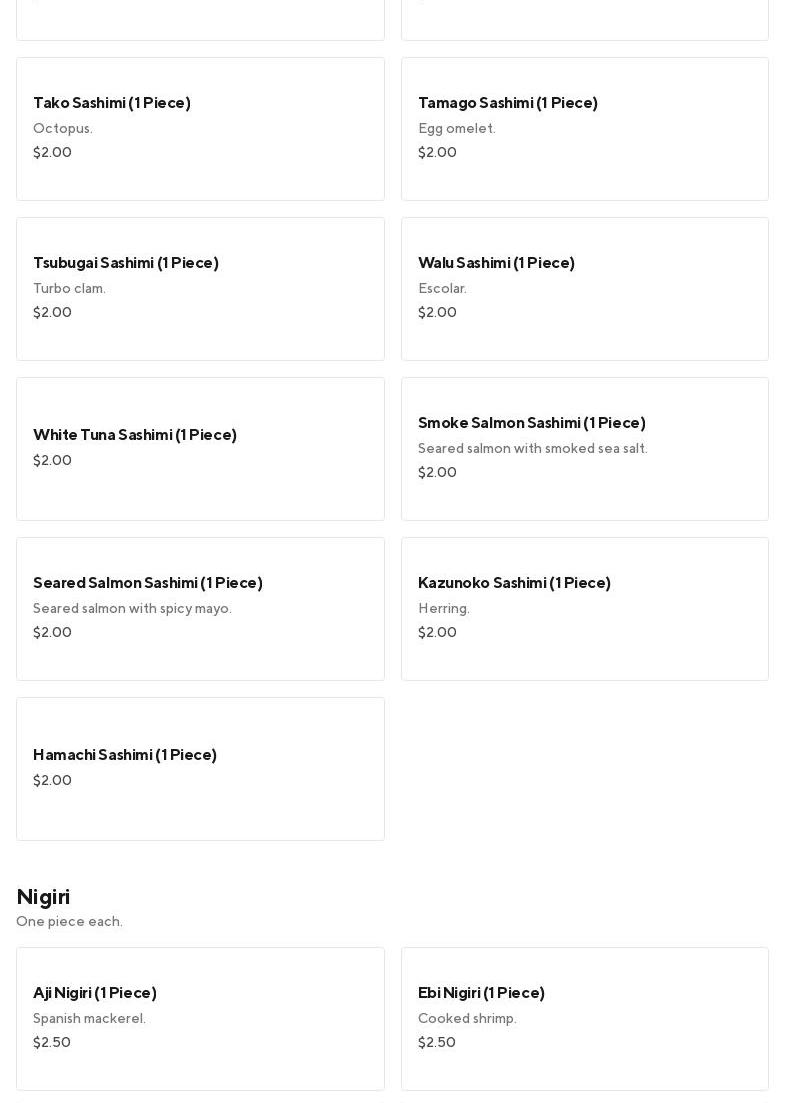Click the "One piece each." section description
This screenshot has width=785, height=1103.
[x=69, y=922]
